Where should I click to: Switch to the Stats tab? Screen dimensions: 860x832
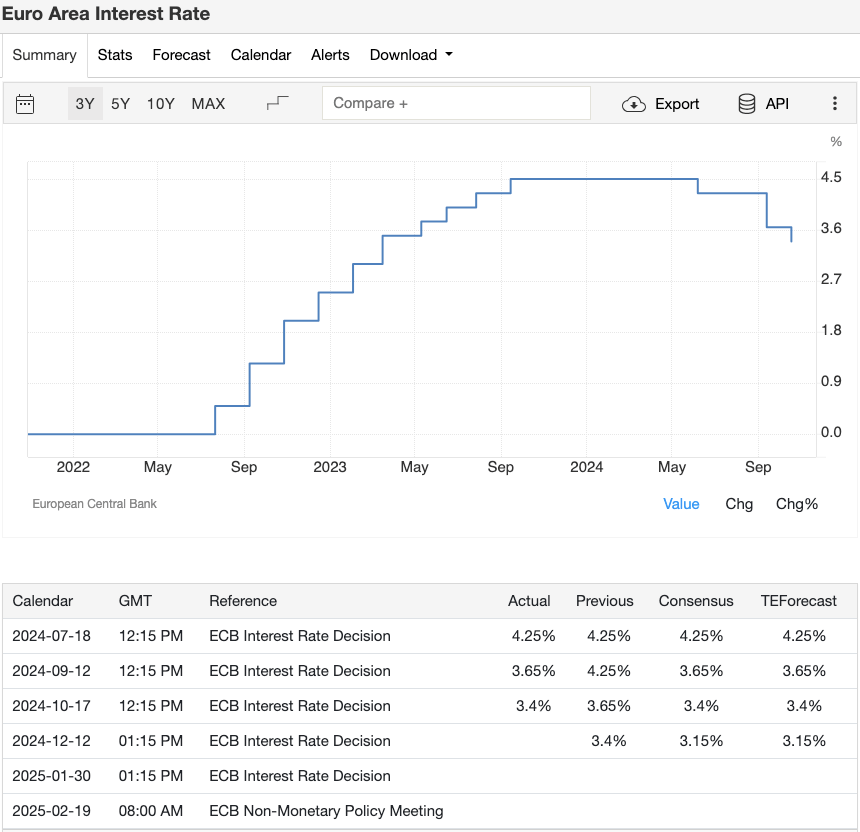(x=115, y=55)
